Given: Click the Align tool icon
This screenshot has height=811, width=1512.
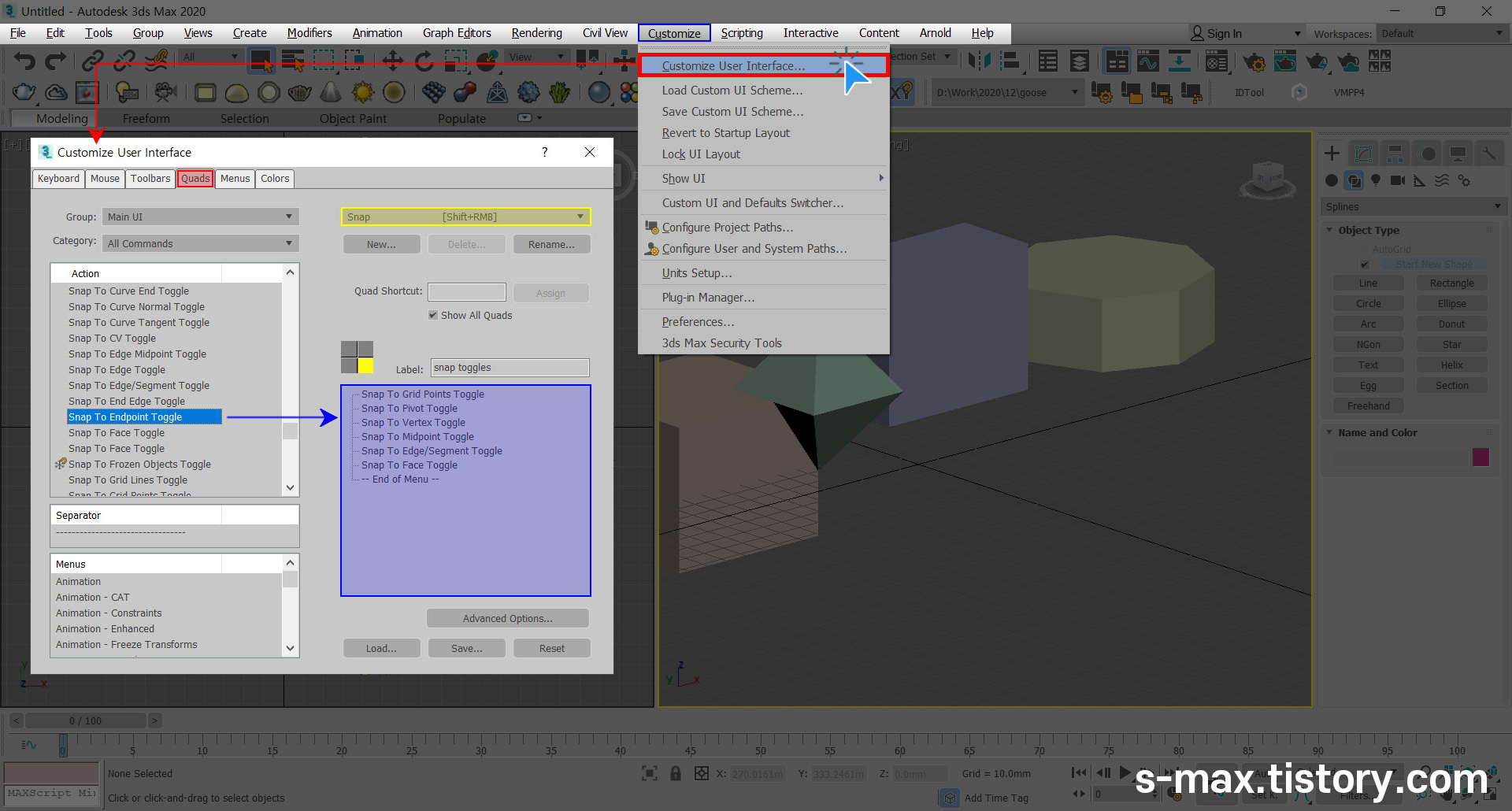Looking at the screenshot, I should [1010, 61].
